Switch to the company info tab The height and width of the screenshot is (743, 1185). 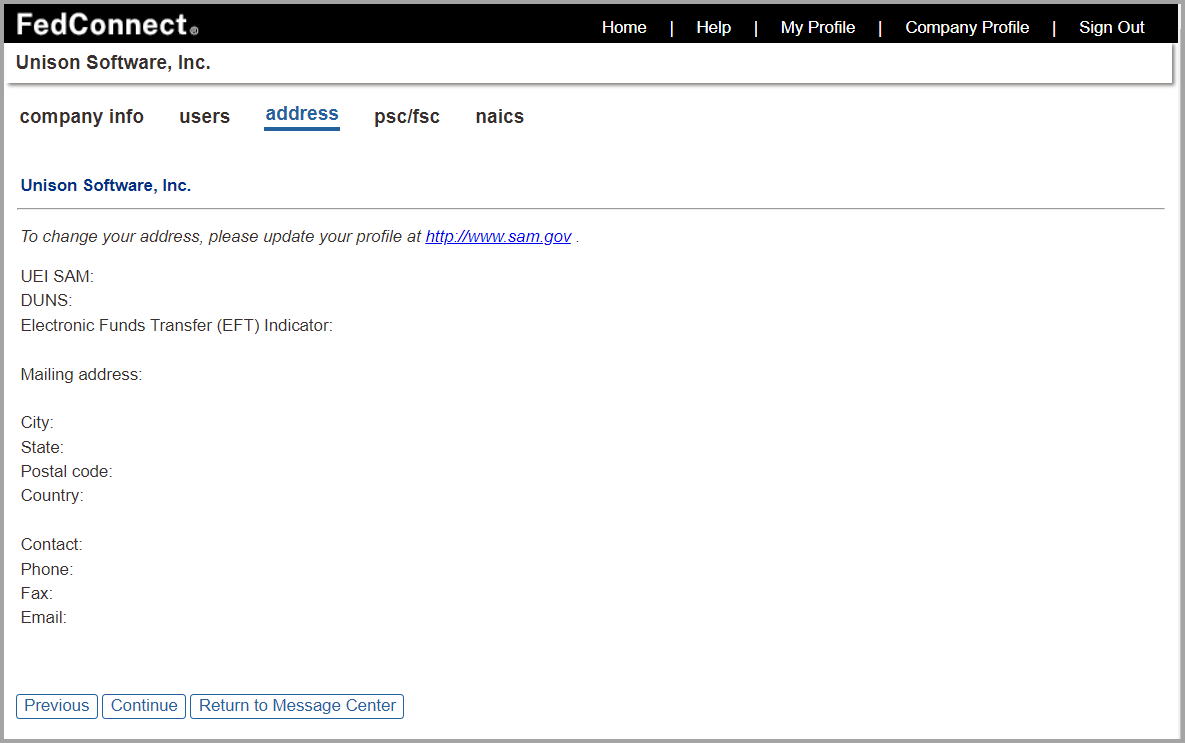click(x=81, y=116)
